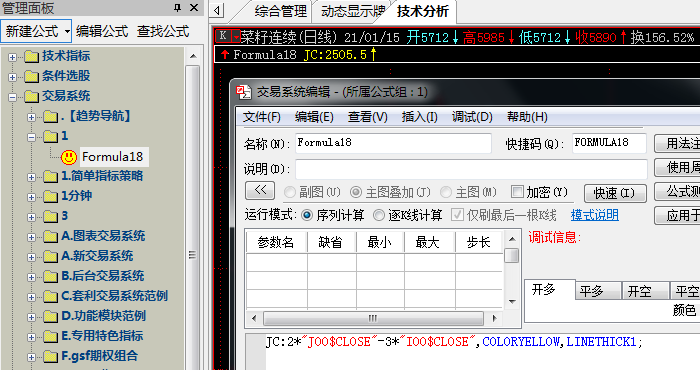Collapse the 交易系统 tree node
700x370 pixels.
[12, 97]
